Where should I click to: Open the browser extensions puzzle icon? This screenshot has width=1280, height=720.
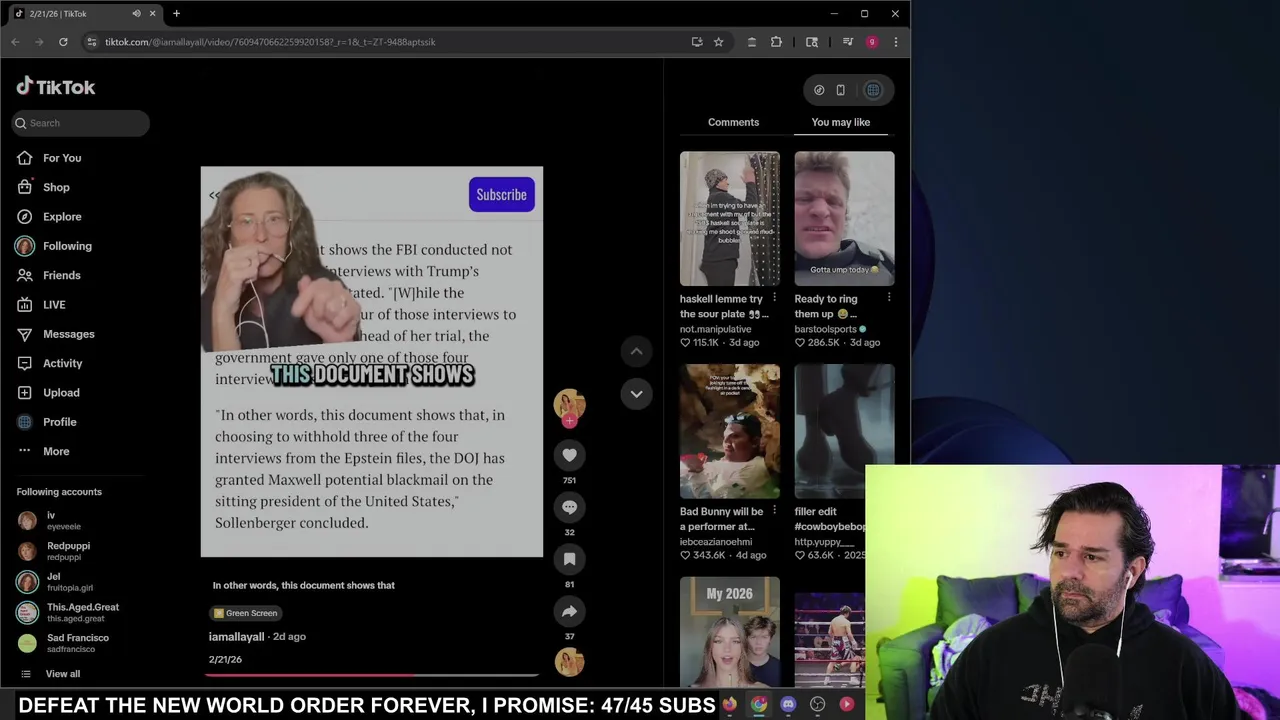click(776, 42)
